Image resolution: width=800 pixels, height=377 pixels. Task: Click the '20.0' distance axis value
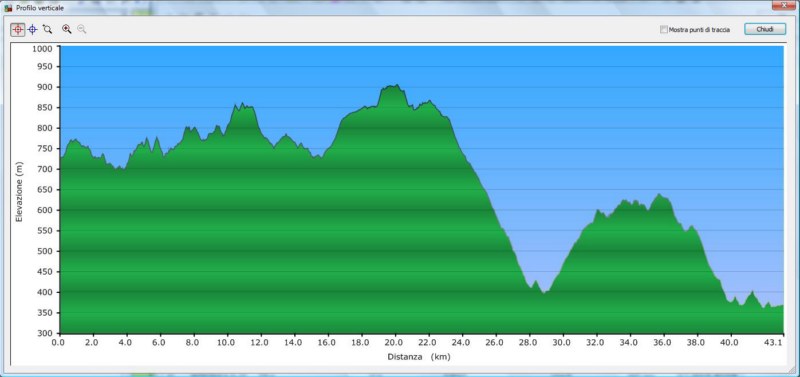[394, 343]
